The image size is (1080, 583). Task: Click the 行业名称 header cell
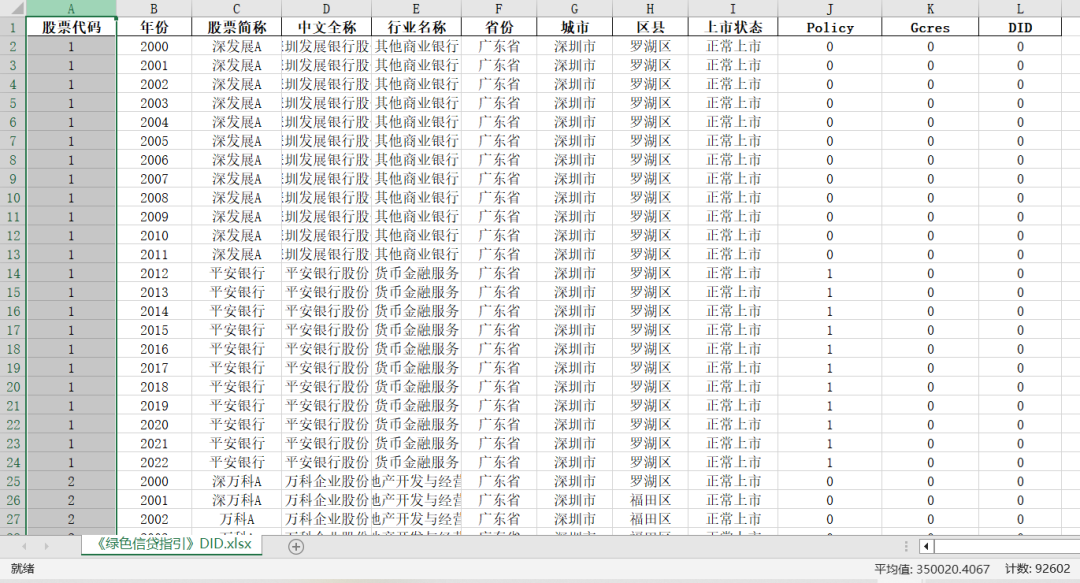click(x=416, y=28)
